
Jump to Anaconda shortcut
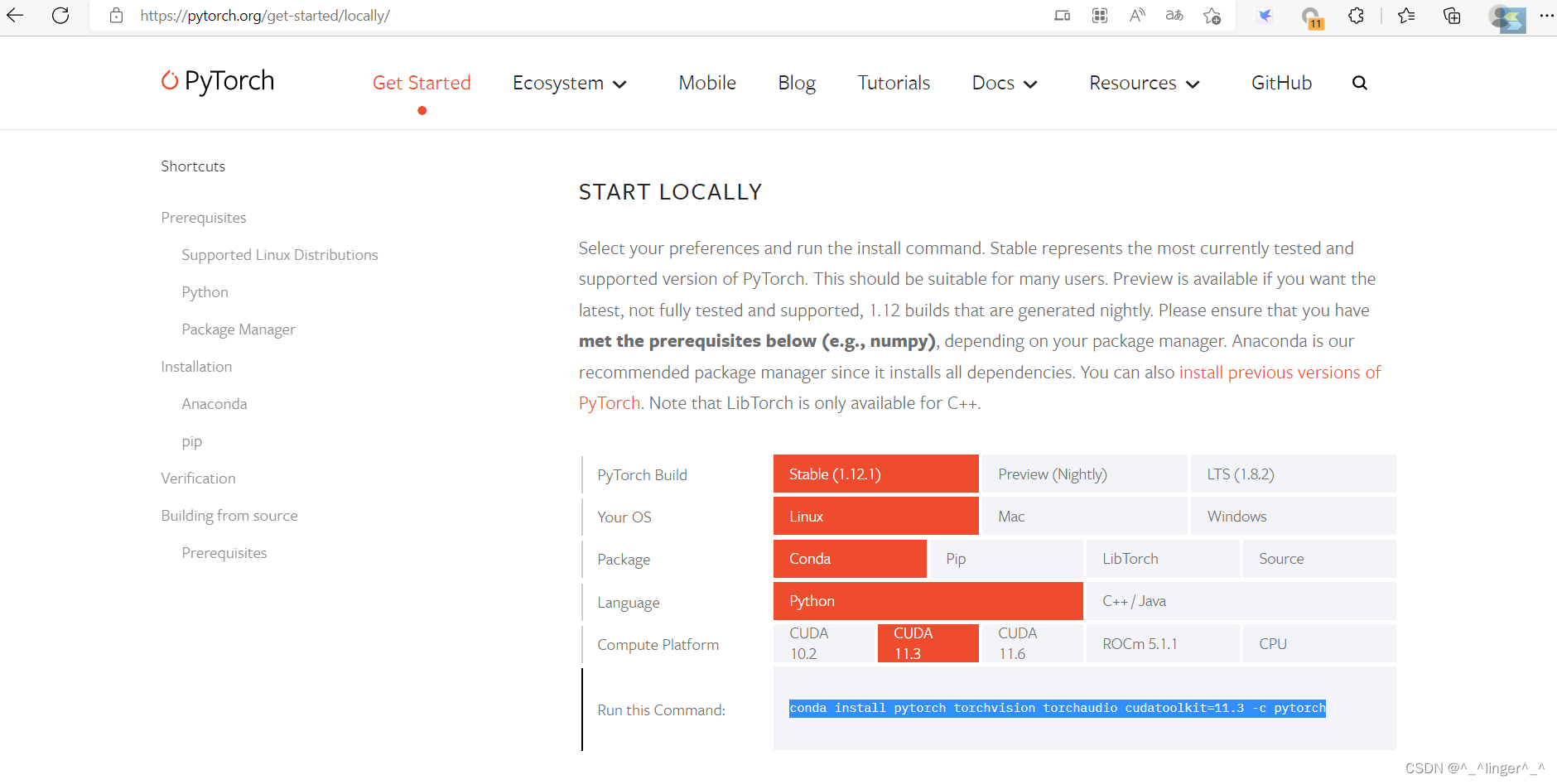pos(215,403)
